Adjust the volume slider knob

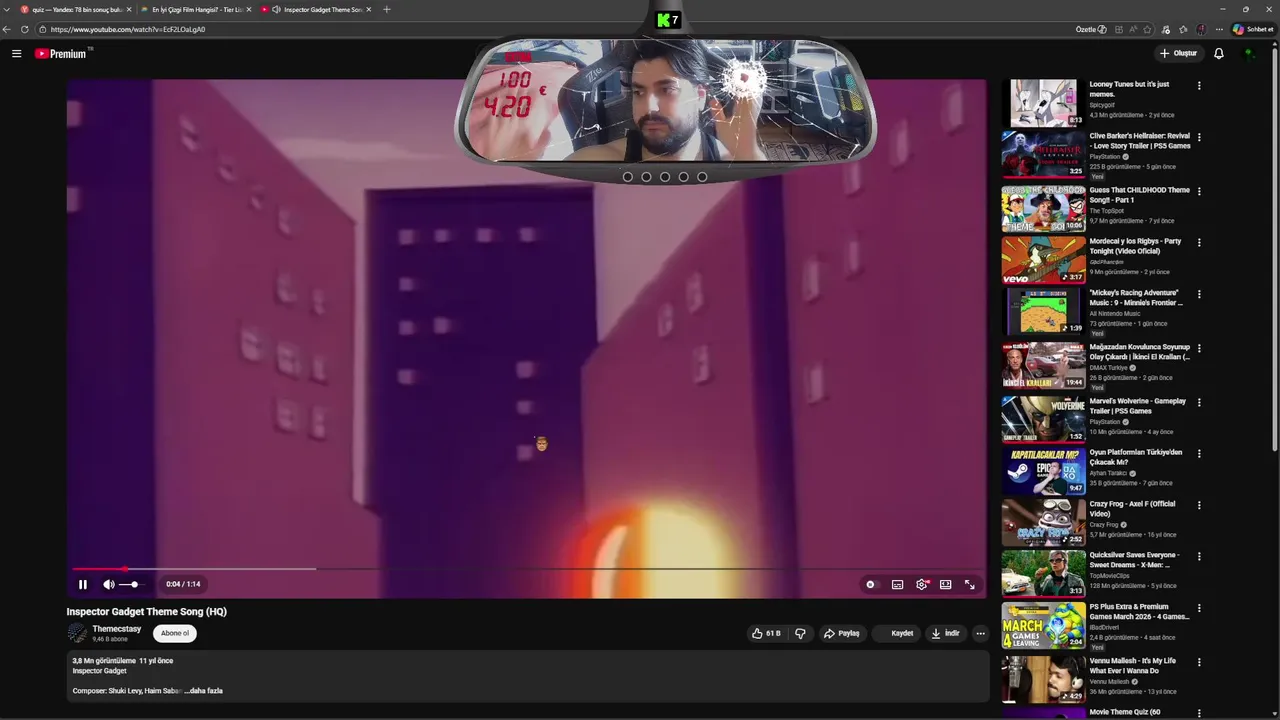point(134,584)
